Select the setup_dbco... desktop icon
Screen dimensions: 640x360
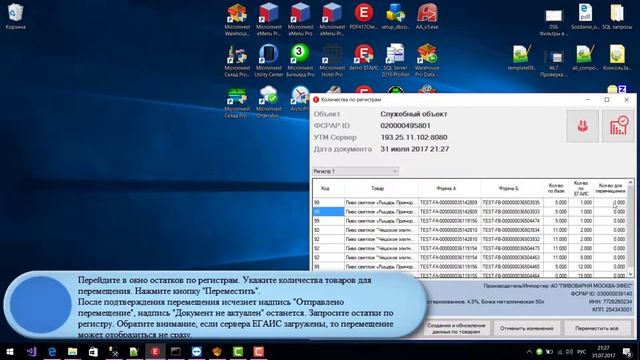[395, 16]
